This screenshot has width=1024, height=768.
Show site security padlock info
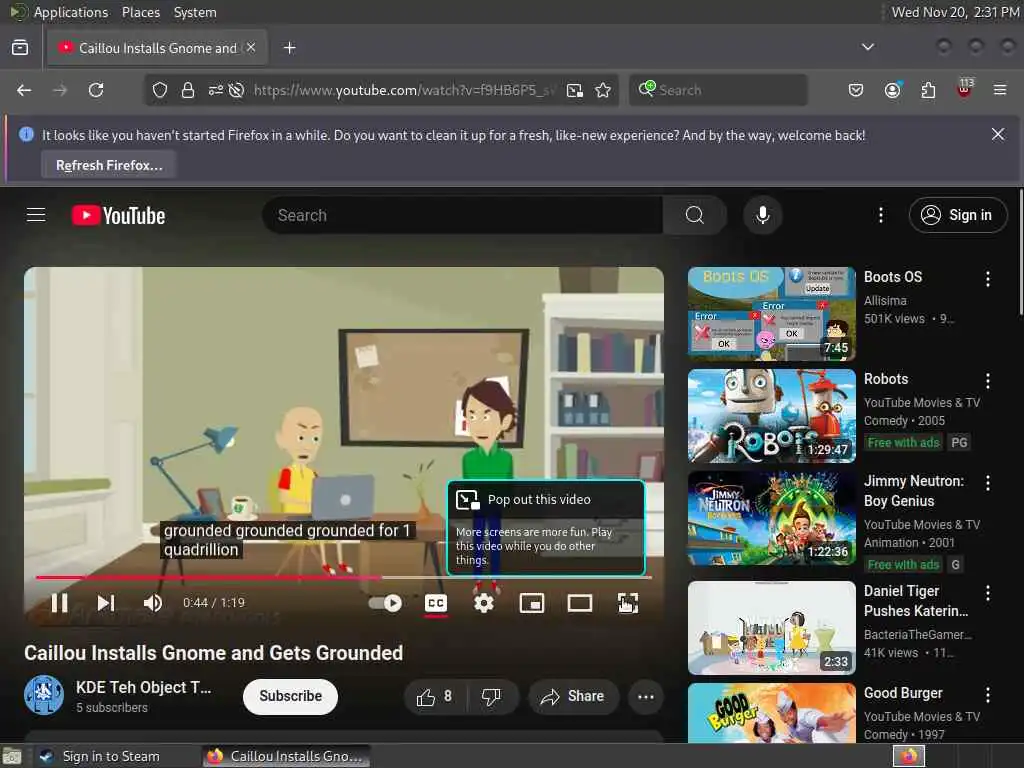click(188, 90)
